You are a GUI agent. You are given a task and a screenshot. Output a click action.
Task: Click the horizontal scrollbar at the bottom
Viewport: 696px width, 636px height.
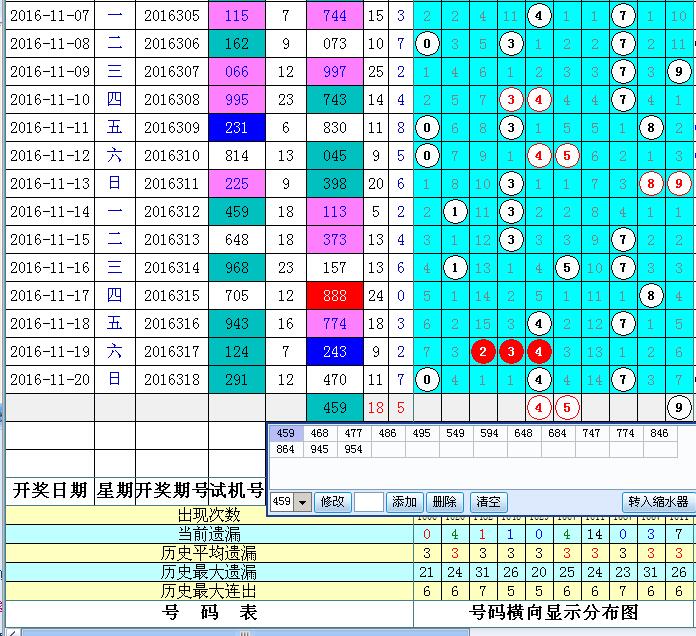click(x=348, y=631)
